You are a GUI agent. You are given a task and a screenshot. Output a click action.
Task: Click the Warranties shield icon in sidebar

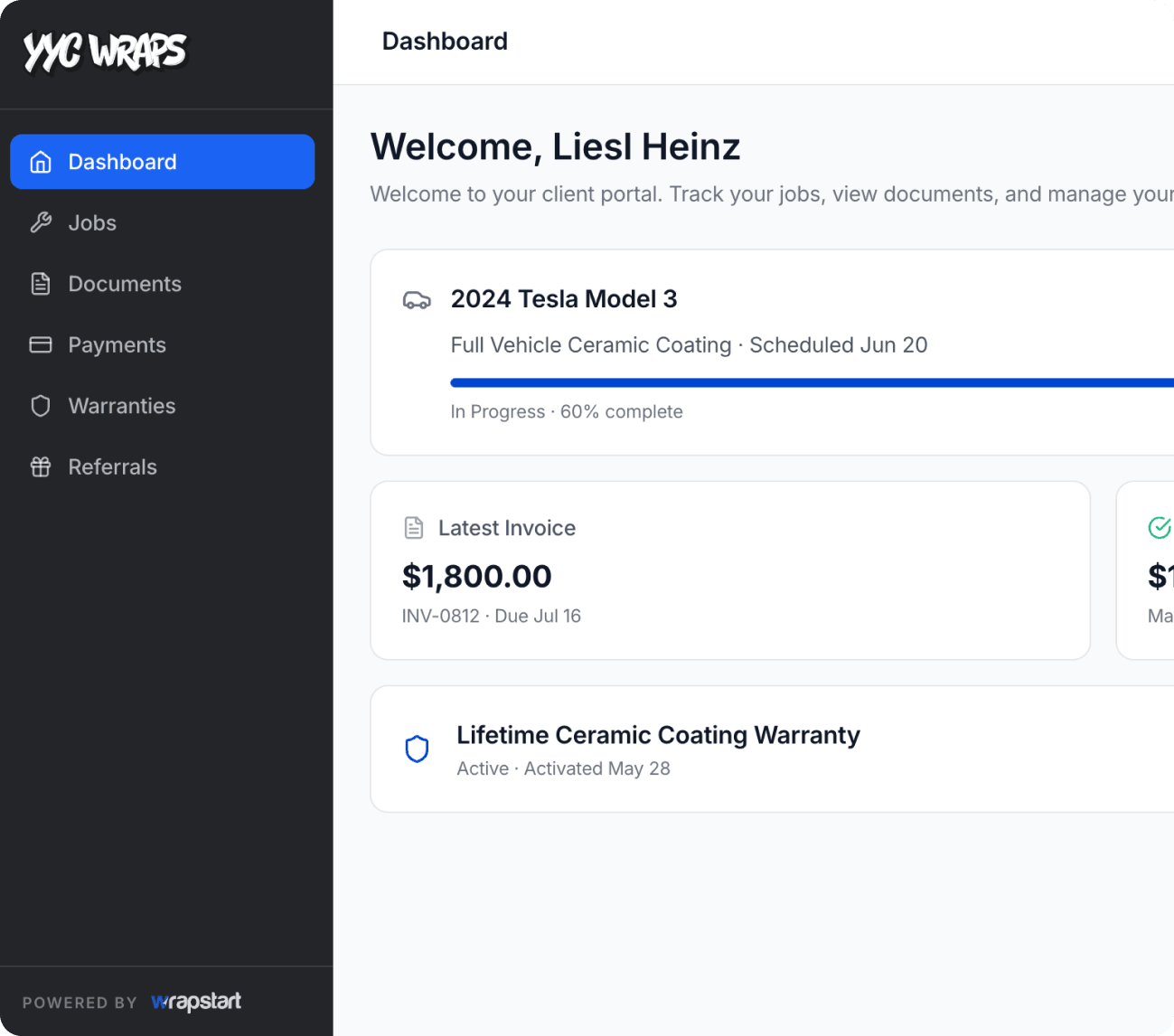point(41,406)
